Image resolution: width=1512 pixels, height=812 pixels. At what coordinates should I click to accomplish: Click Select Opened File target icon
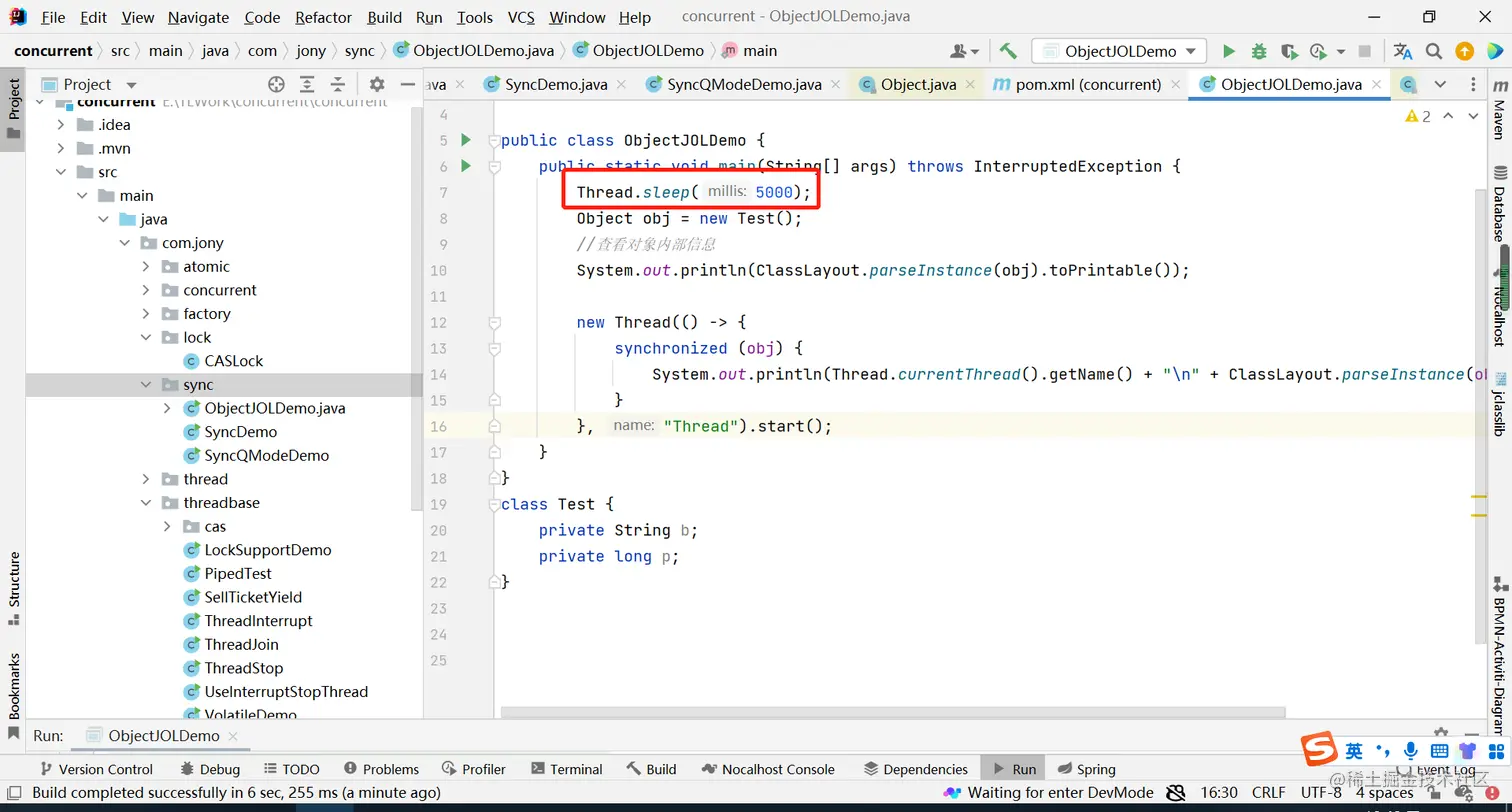pyautogui.click(x=276, y=84)
